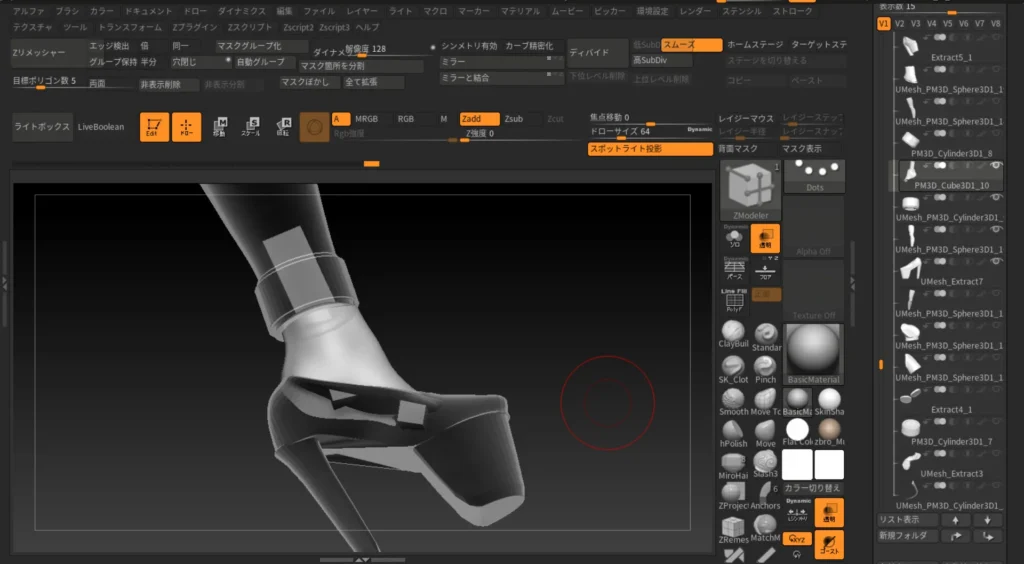The width and height of the screenshot is (1024, 564).
Task: Toggle the PolyF line fill icon
Action: click(733, 299)
